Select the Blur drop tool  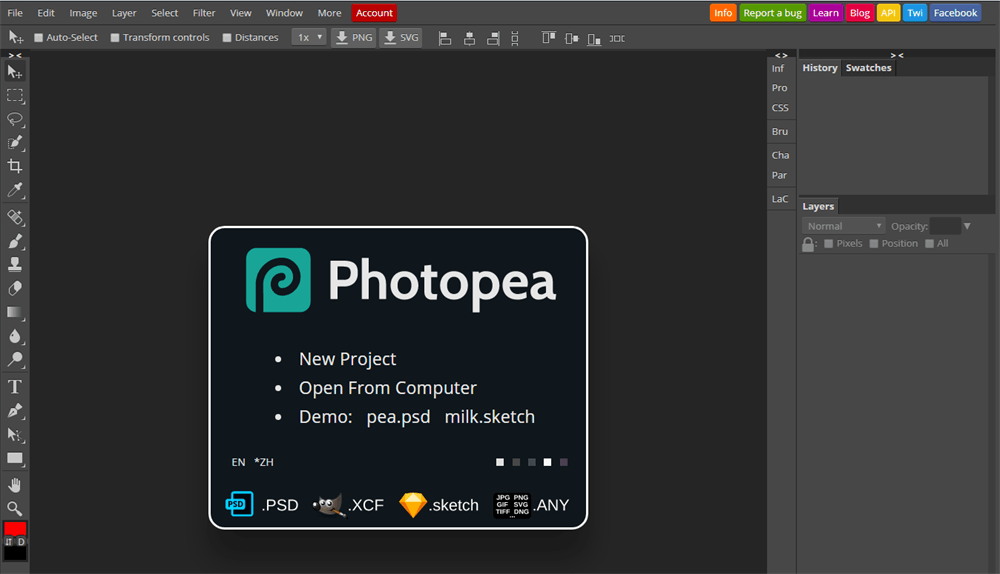click(x=15, y=336)
